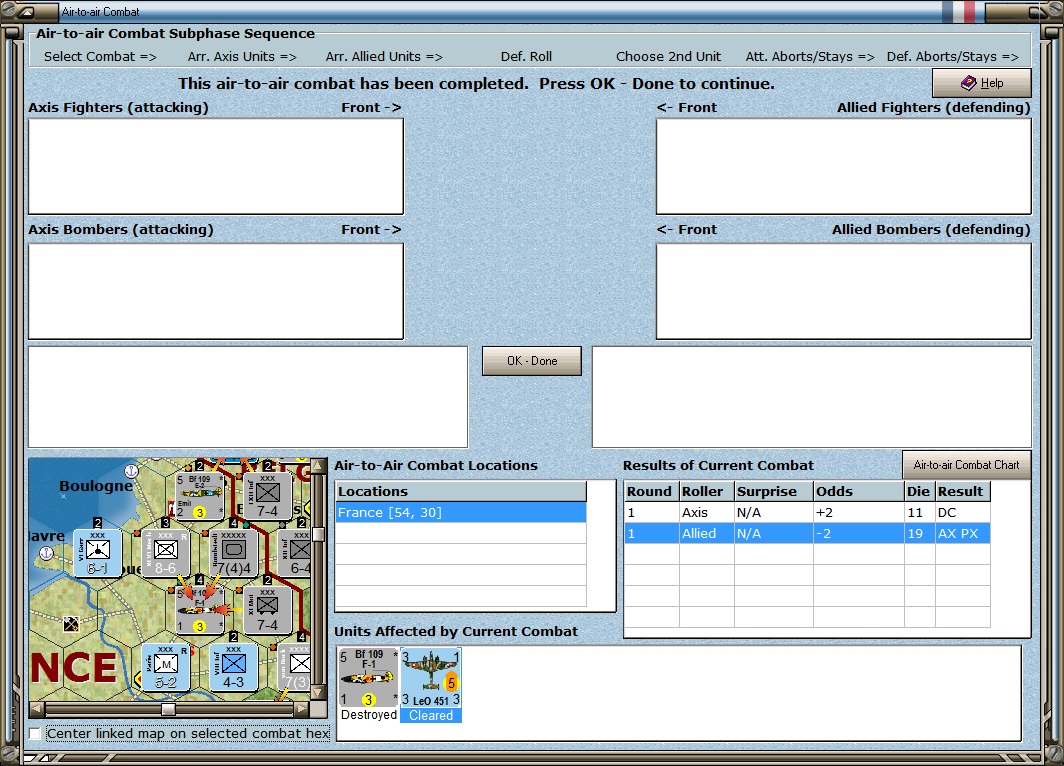Click the Boulogne port anchor icon
Screen dimensions: 1064x766
pos(131,470)
